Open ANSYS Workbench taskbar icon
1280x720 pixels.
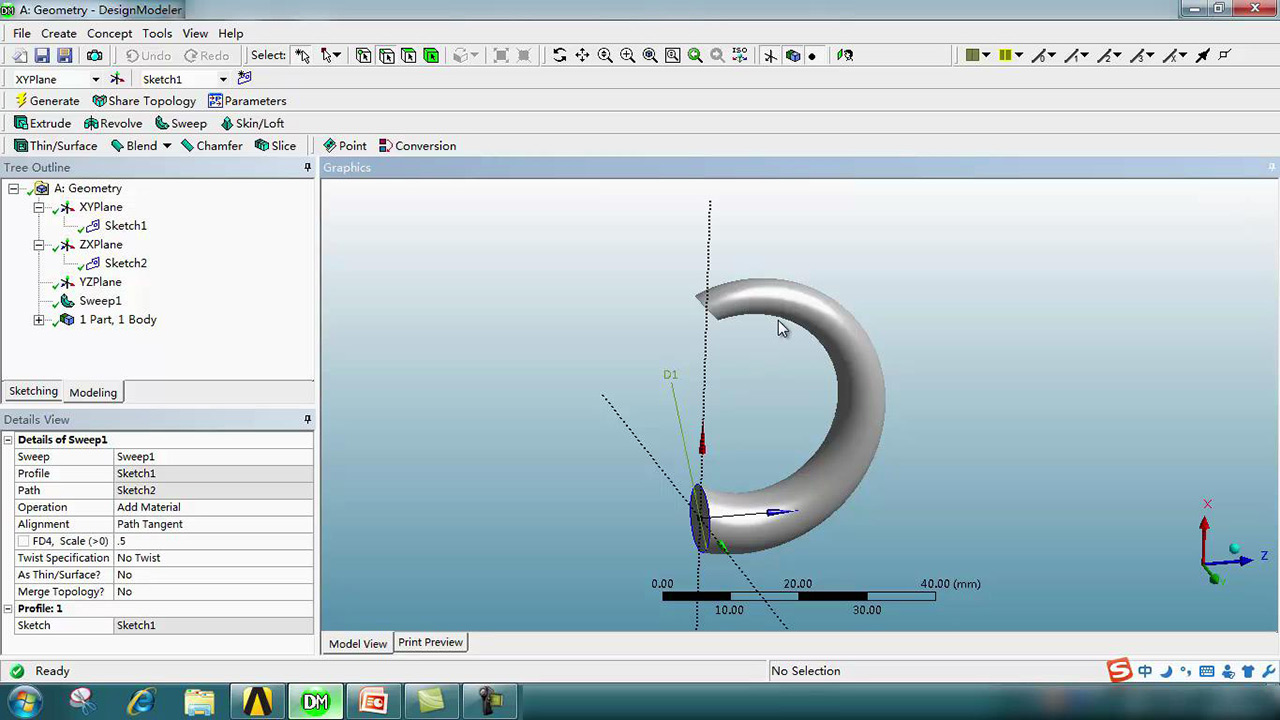257,702
